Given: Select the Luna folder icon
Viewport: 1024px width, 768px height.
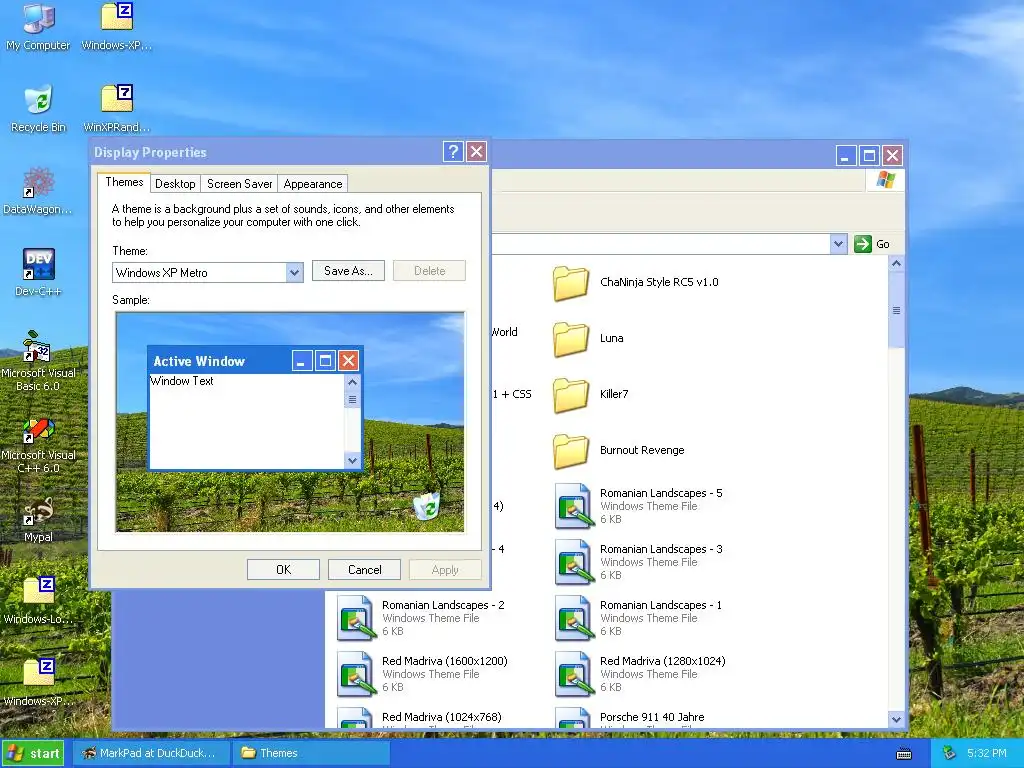Looking at the screenshot, I should point(570,339).
